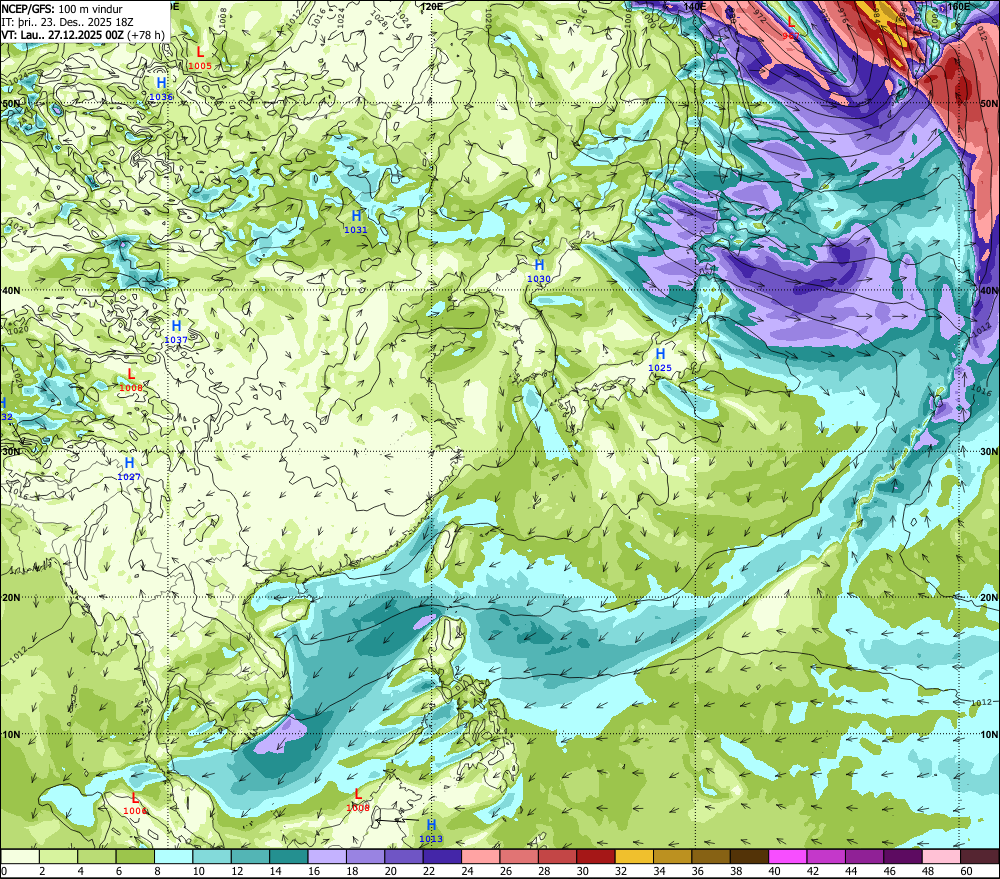
Task: Click the L 1008 low near Borneo
Action: [x=358, y=800]
